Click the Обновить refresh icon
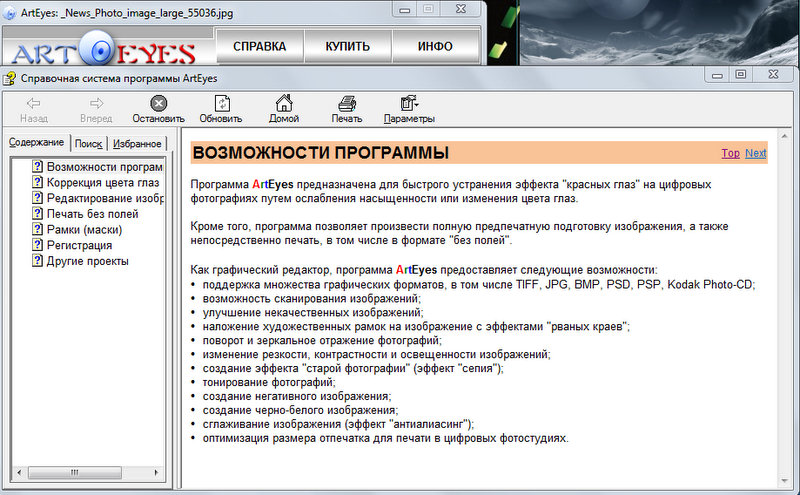 pyautogui.click(x=221, y=103)
